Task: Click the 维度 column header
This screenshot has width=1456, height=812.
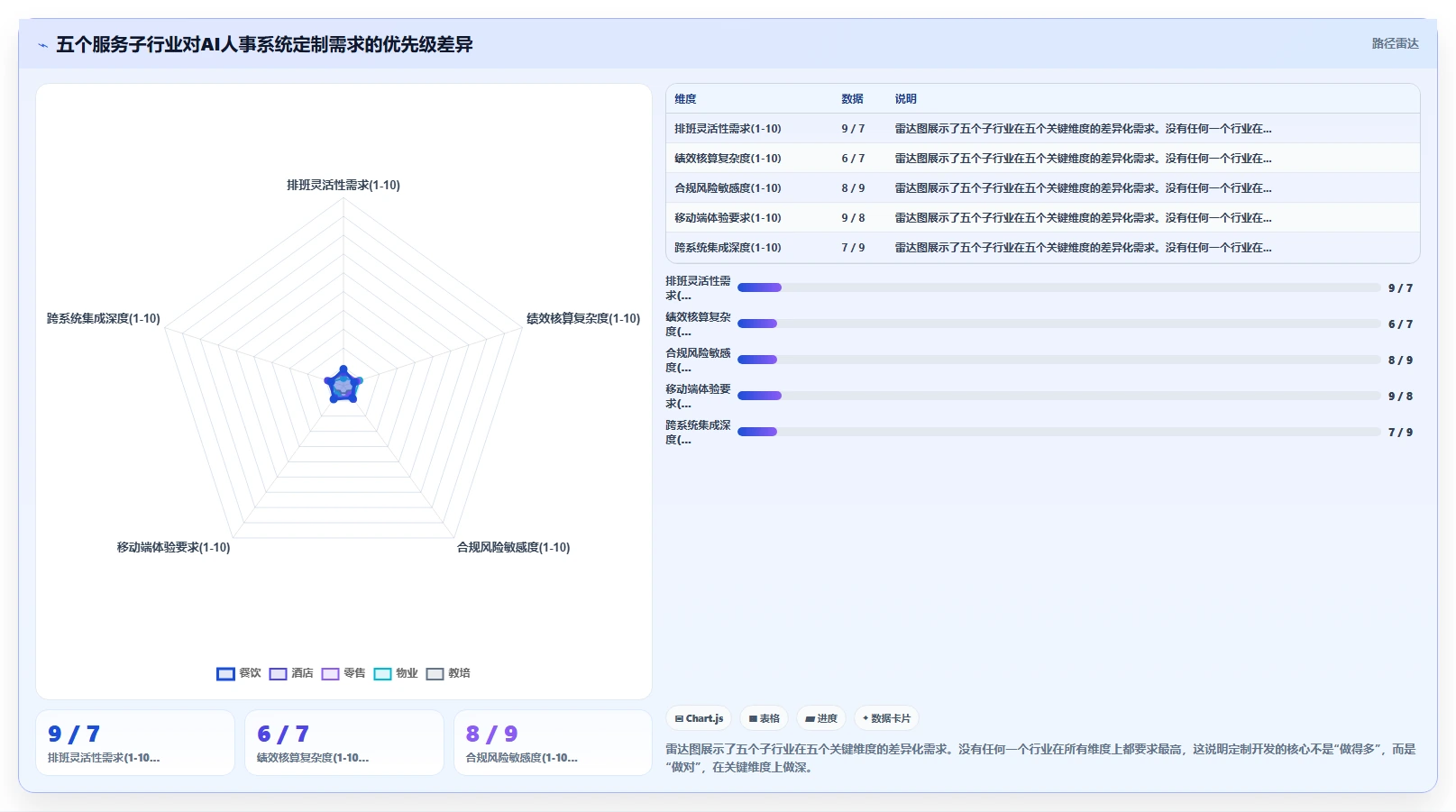Action: tap(685, 99)
